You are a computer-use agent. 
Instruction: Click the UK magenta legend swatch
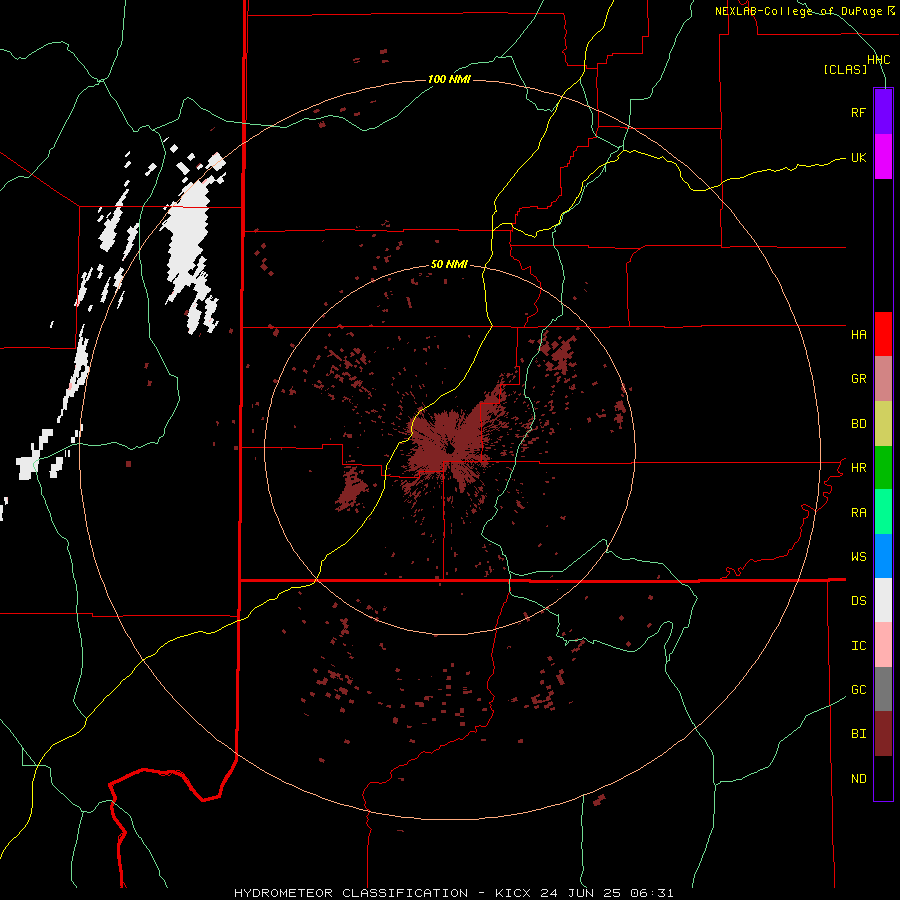[883, 157]
